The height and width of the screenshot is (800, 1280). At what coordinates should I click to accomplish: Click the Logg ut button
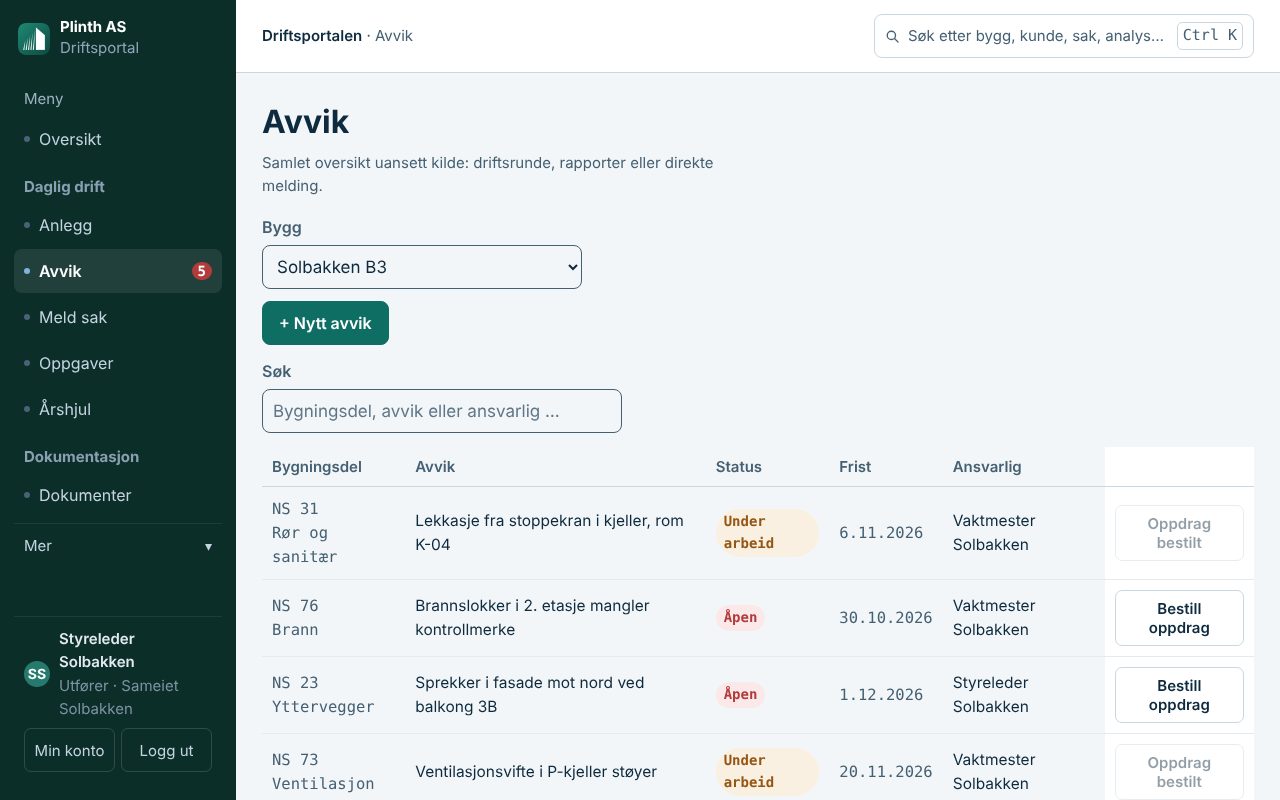[x=166, y=750]
